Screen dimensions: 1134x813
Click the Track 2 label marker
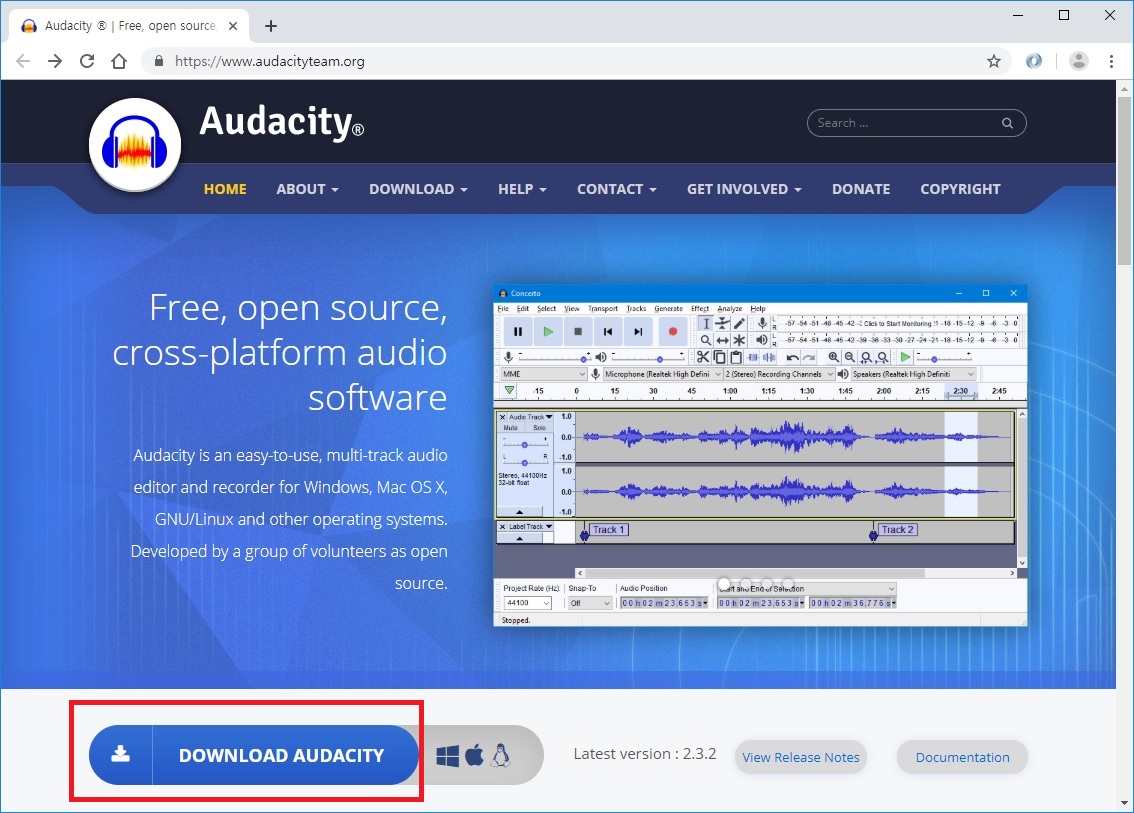click(898, 529)
